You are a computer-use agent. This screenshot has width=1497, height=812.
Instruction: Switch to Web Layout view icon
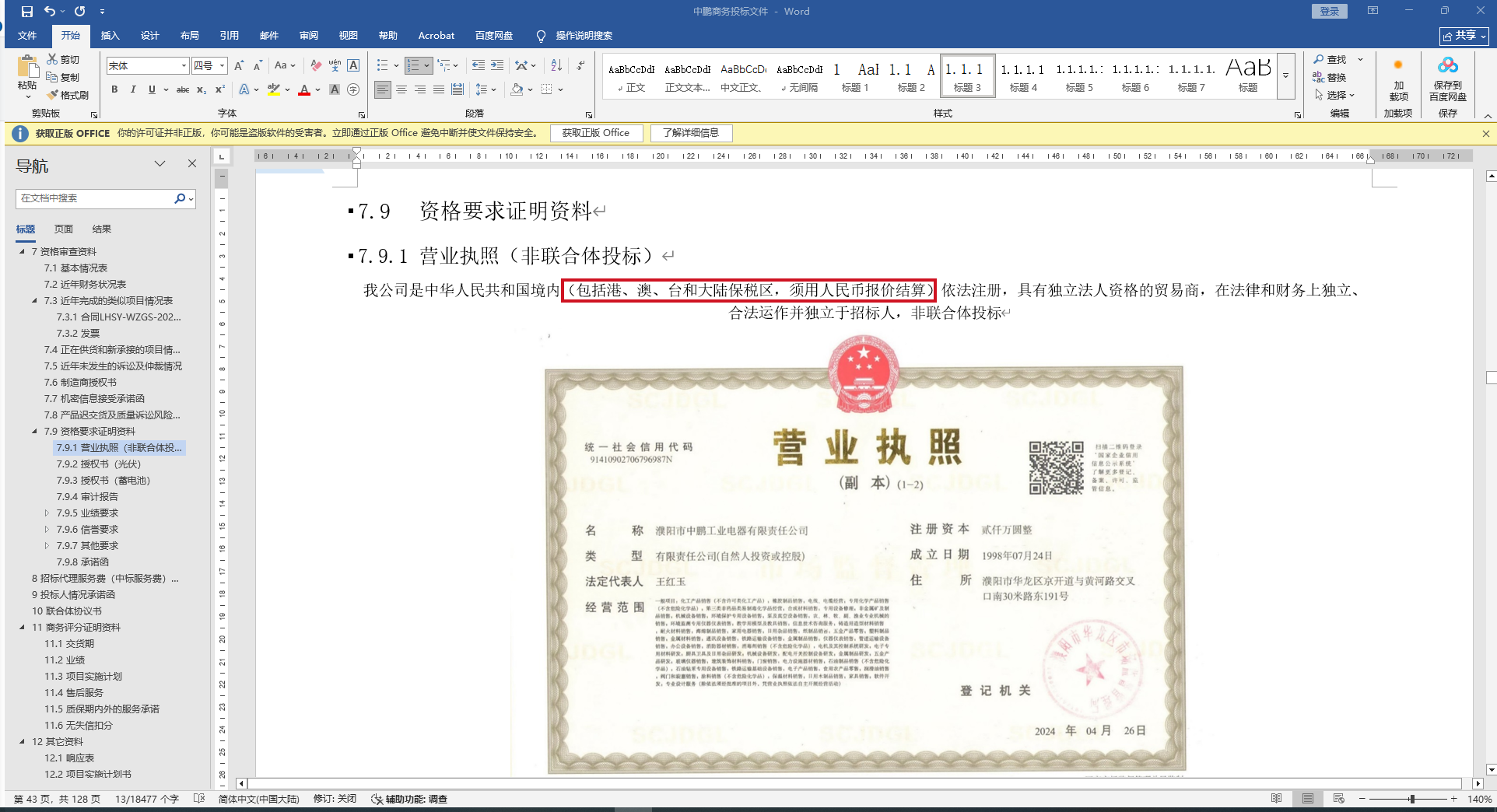click(x=1339, y=799)
